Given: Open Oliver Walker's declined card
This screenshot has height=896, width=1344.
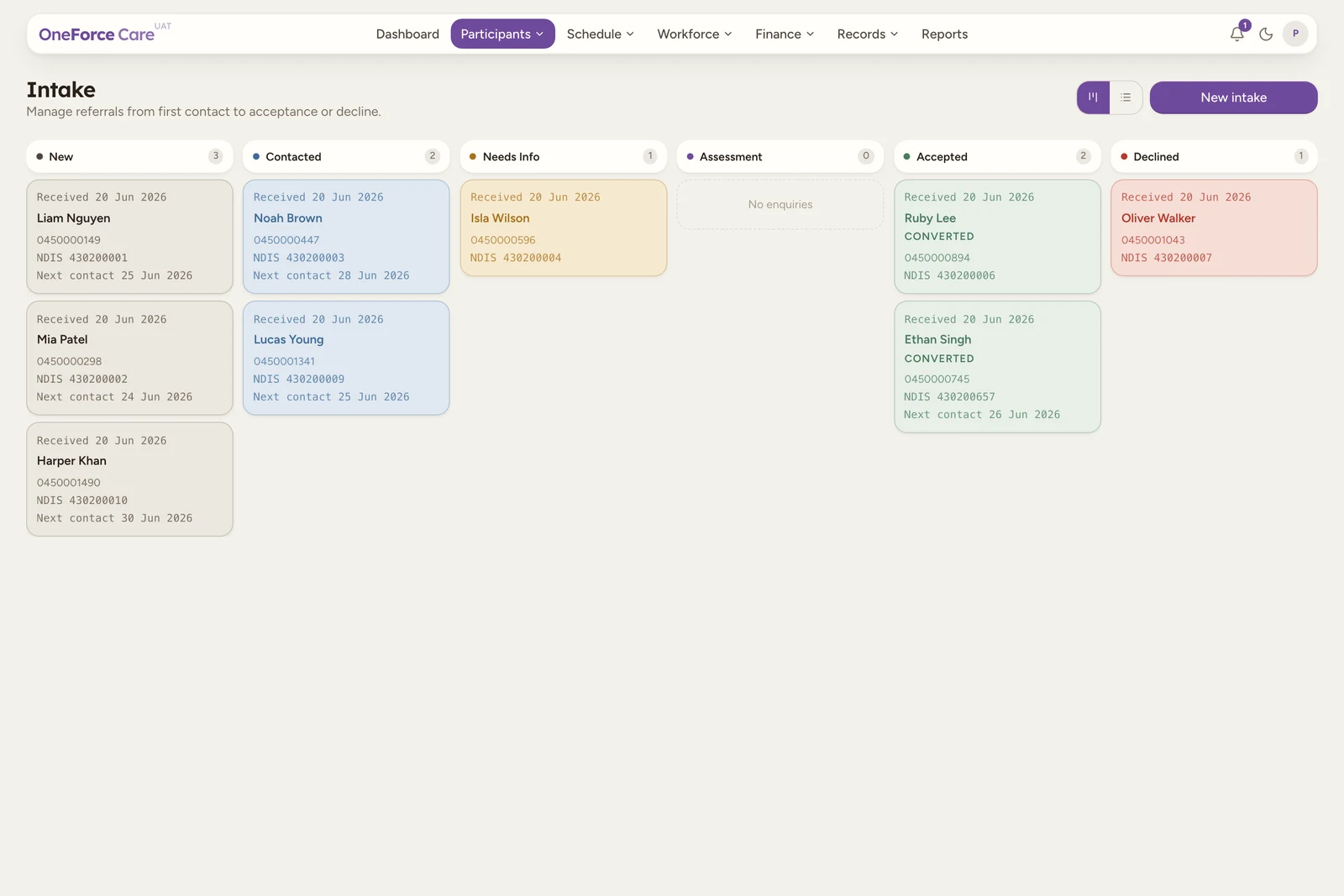Looking at the screenshot, I should tap(1214, 228).
